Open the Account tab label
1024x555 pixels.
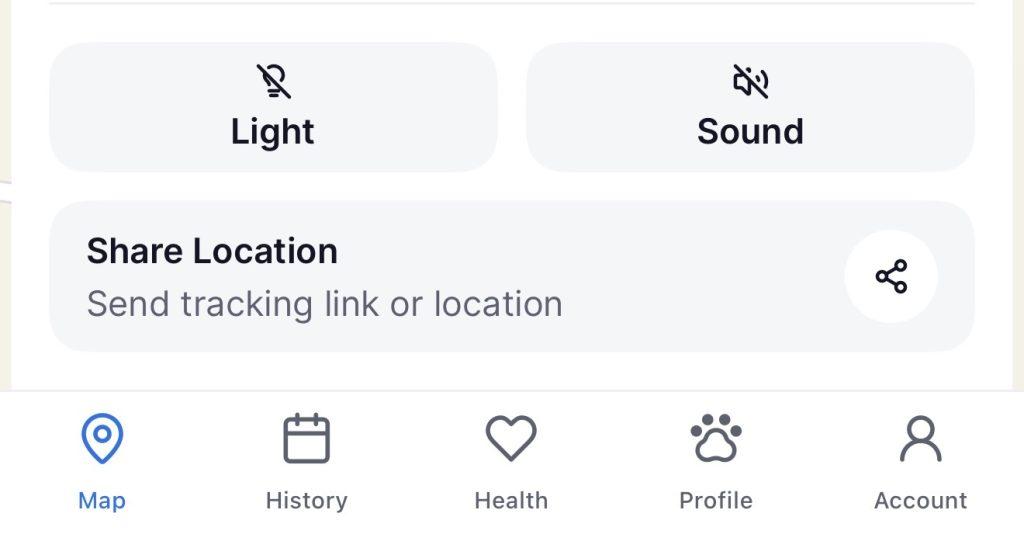920,501
